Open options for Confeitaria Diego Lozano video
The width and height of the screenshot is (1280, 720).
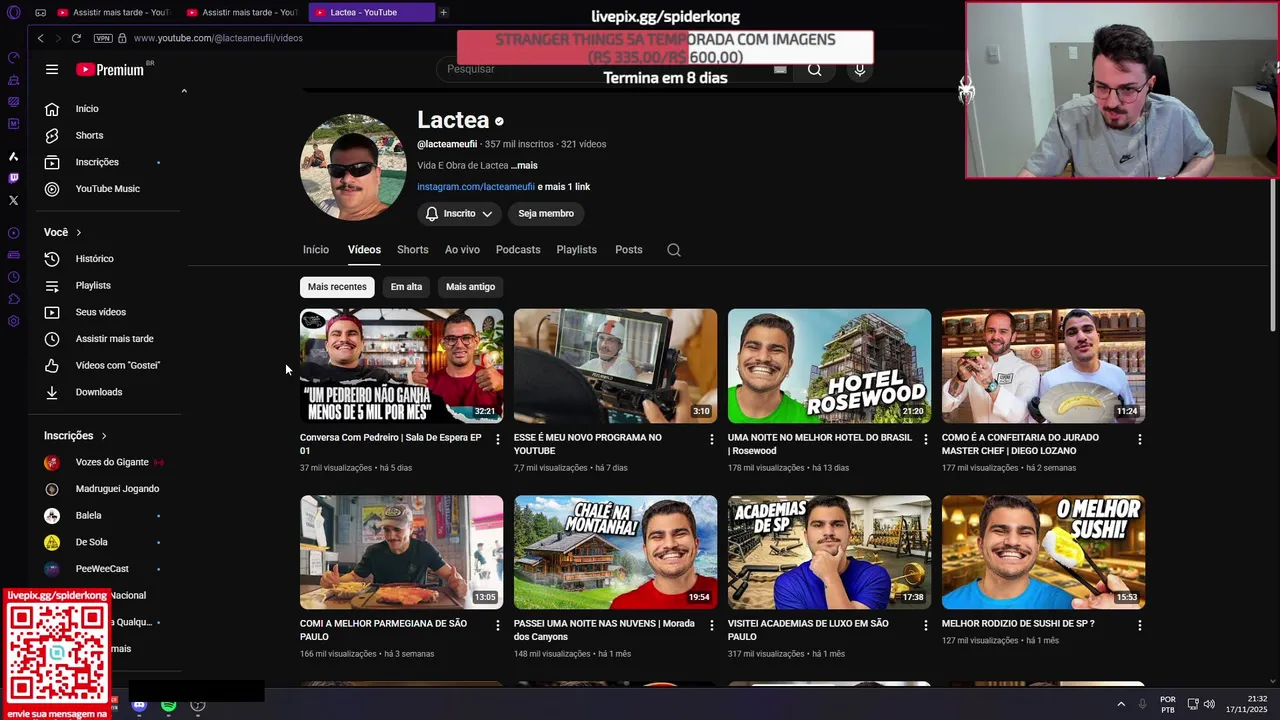coord(1139,439)
